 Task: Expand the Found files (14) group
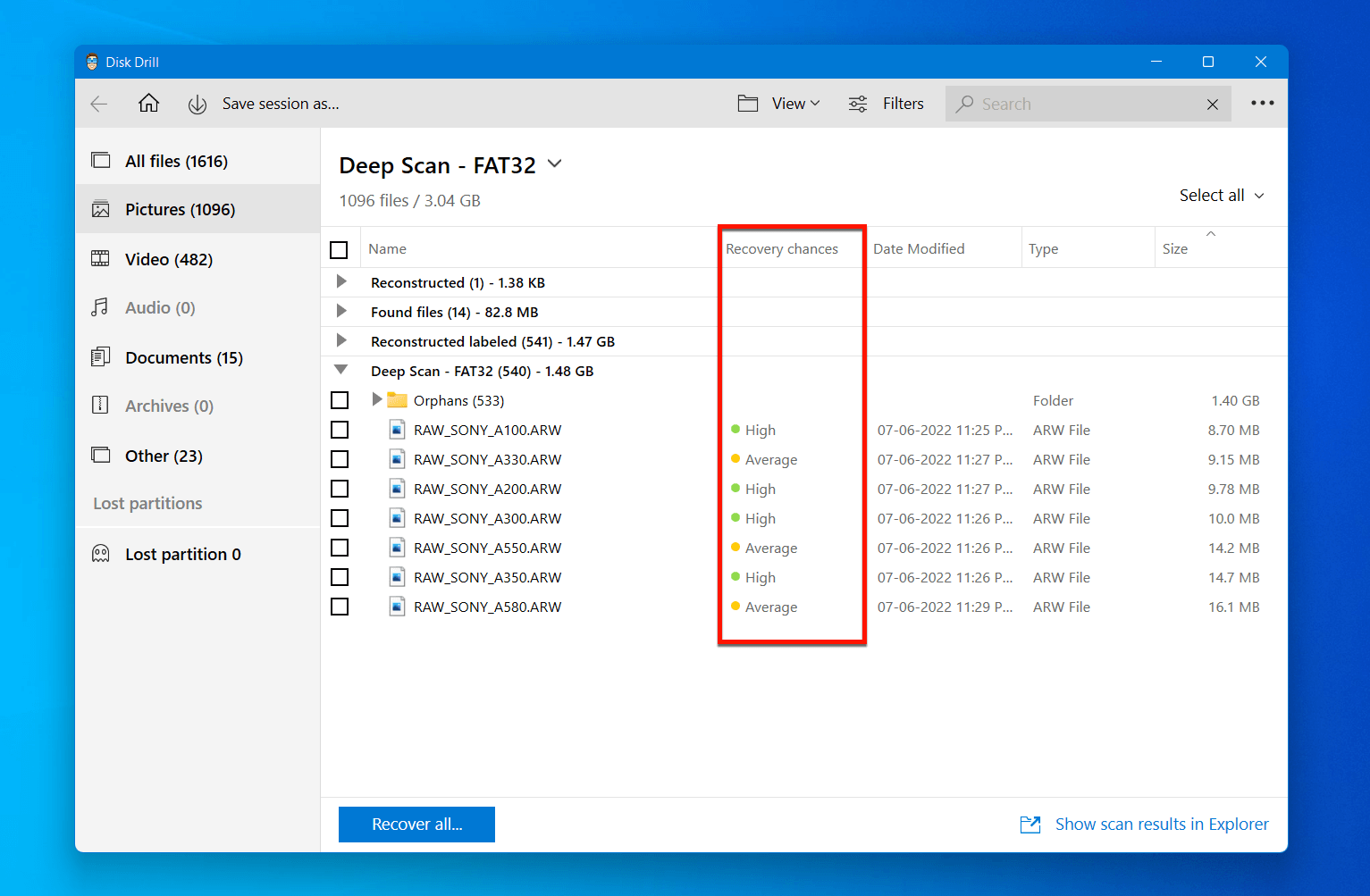tap(340, 311)
